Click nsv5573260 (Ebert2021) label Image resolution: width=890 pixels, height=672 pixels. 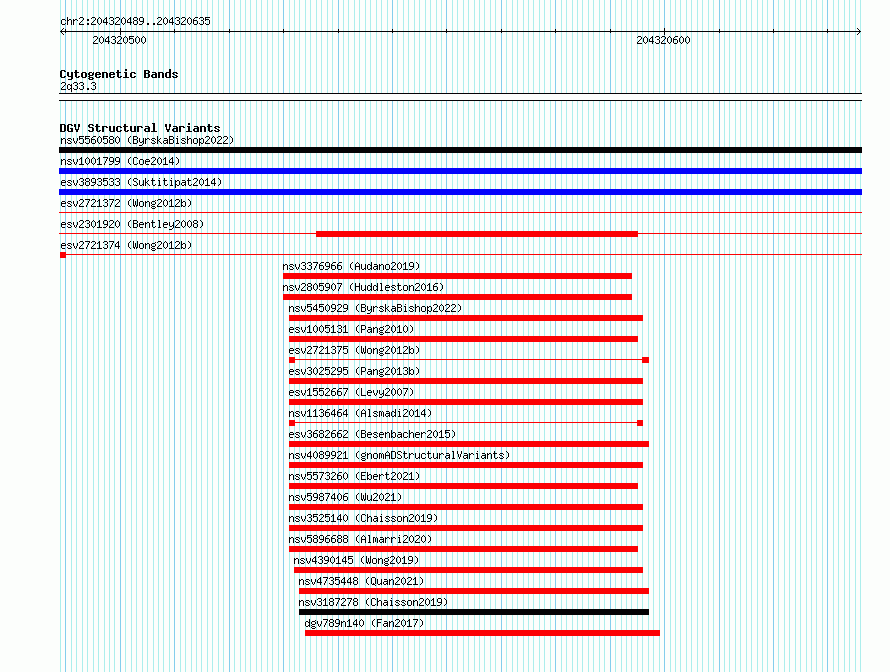(354, 476)
